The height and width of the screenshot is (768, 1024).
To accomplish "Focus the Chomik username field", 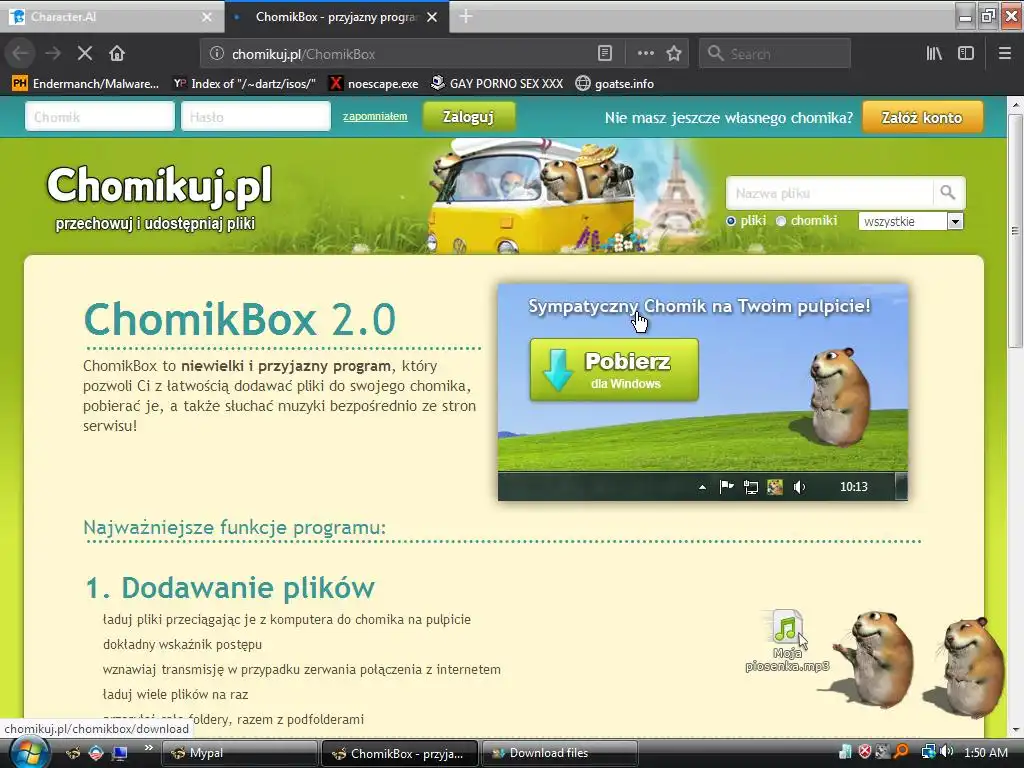I will [x=100, y=117].
